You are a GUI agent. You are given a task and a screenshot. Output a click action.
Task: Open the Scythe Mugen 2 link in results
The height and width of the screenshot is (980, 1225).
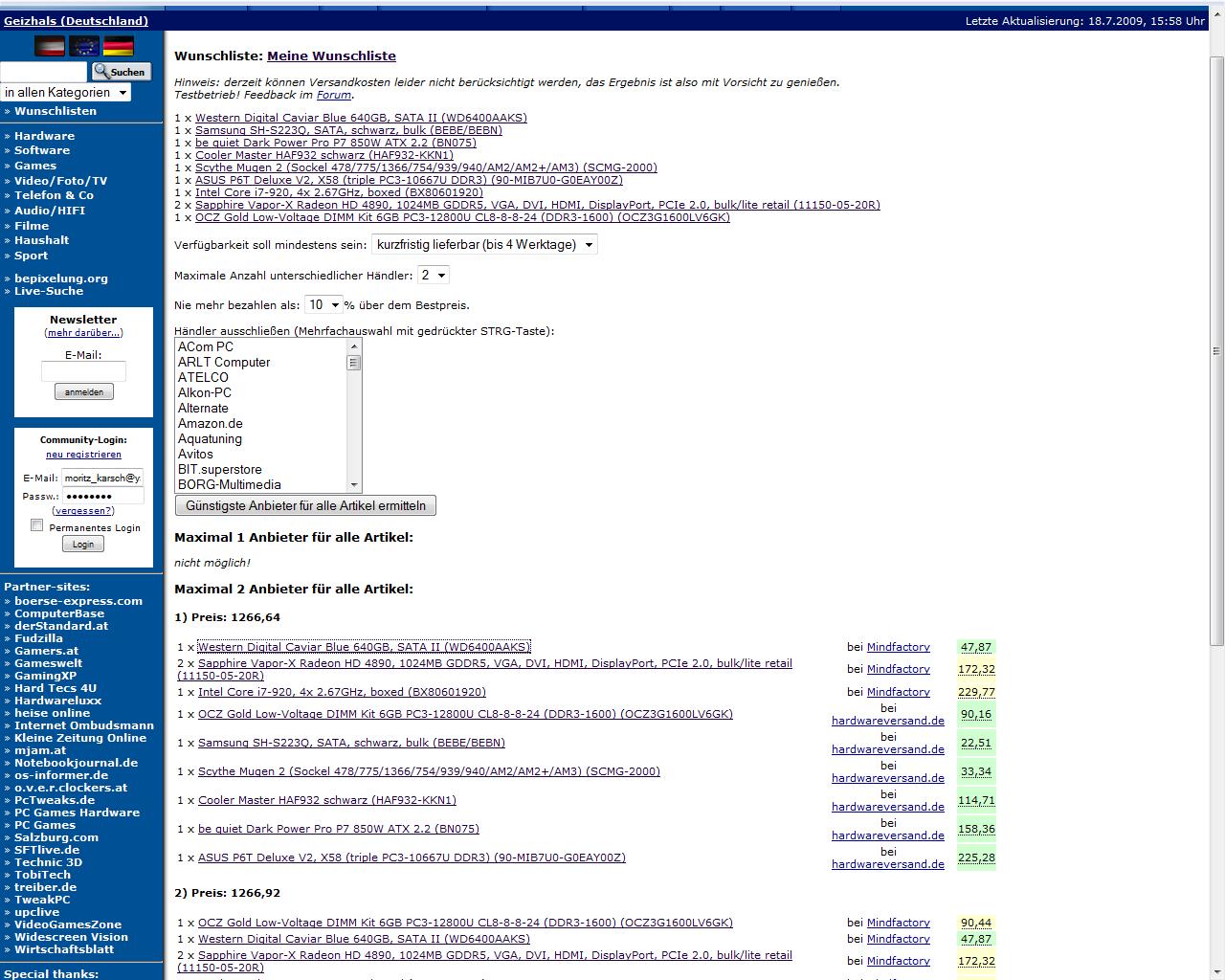click(x=429, y=771)
